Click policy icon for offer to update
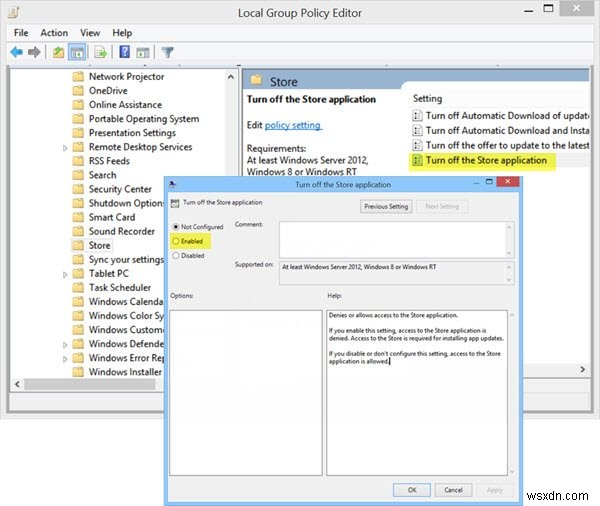Viewport: 600px width, 506px height. (x=417, y=145)
